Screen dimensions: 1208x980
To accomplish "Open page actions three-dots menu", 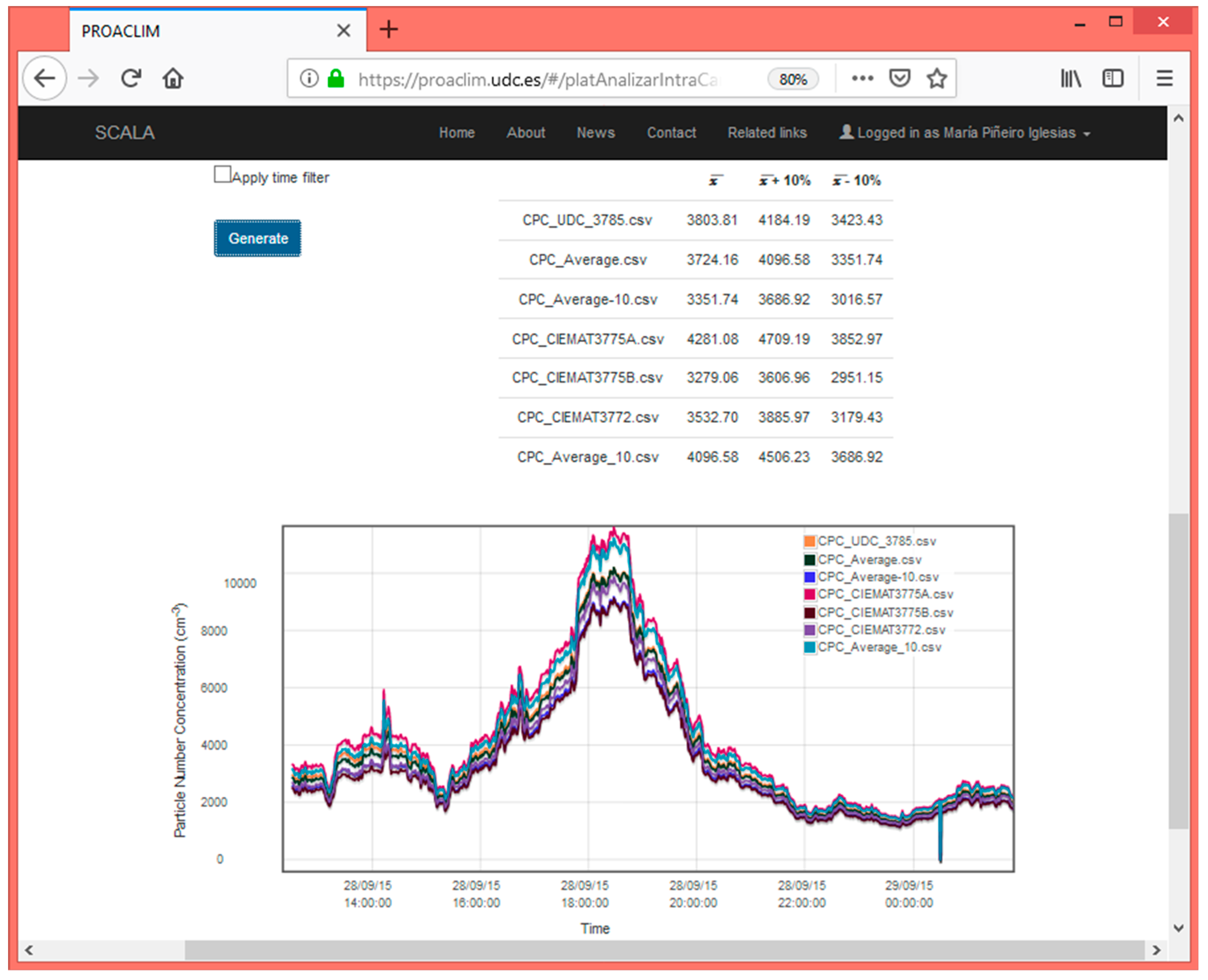I will click(862, 78).
